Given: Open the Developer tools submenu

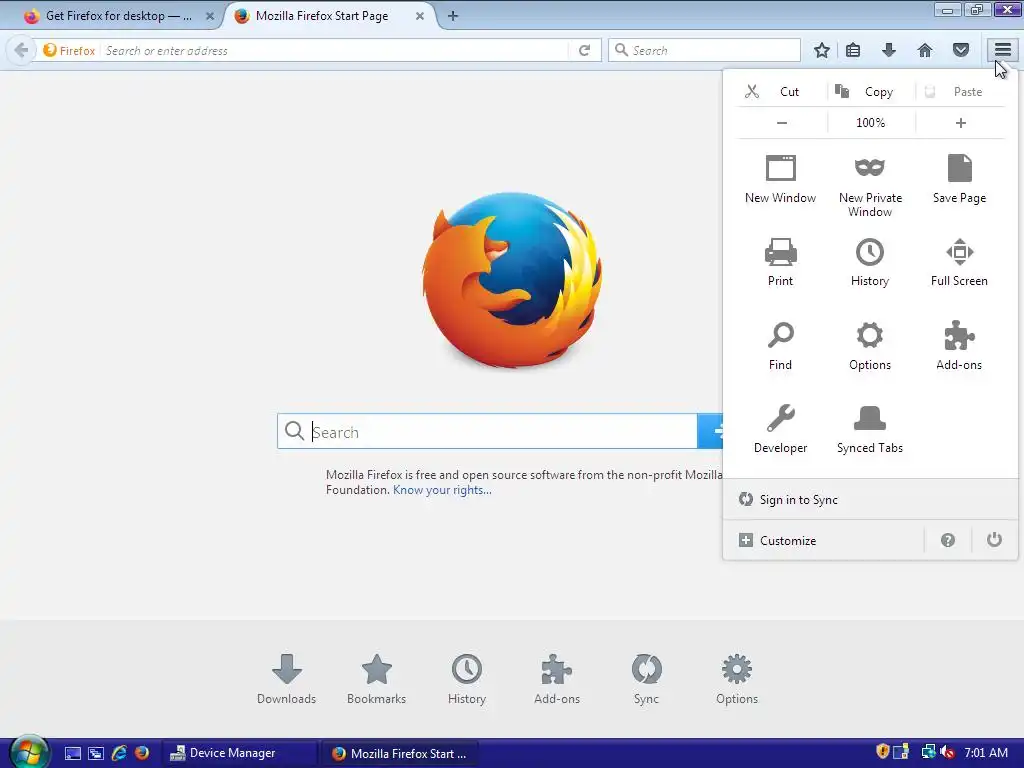Looking at the screenshot, I should pos(780,429).
